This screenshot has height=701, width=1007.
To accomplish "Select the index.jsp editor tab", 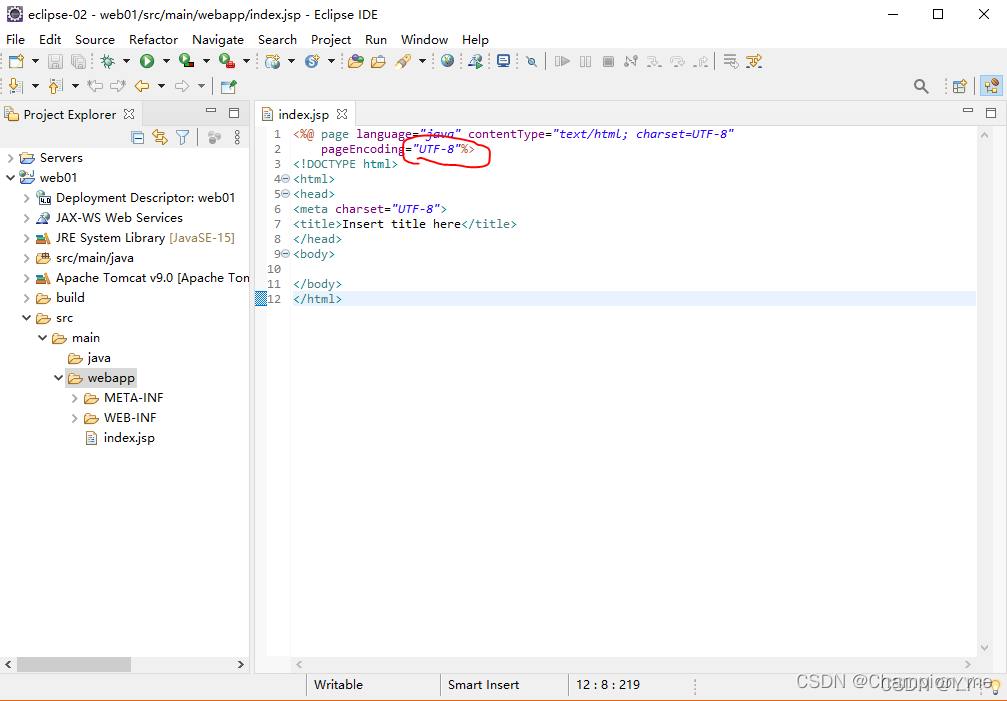I will (303, 114).
